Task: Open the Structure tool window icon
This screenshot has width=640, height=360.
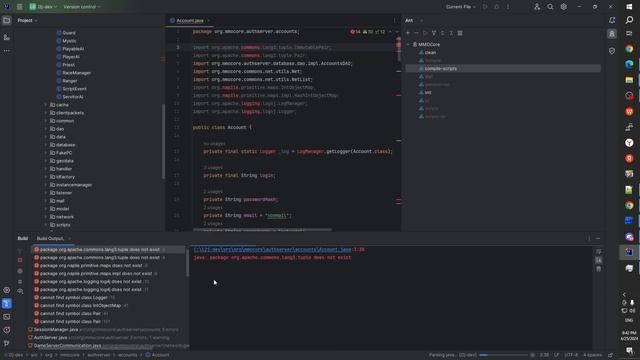Action: tap(7, 37)
